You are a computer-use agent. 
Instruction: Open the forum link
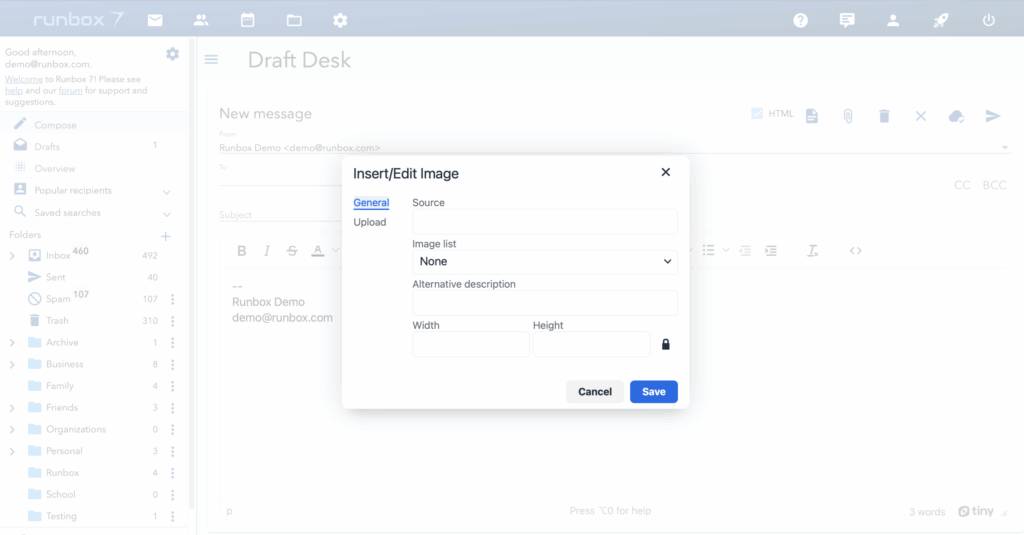tap(71, 91)
